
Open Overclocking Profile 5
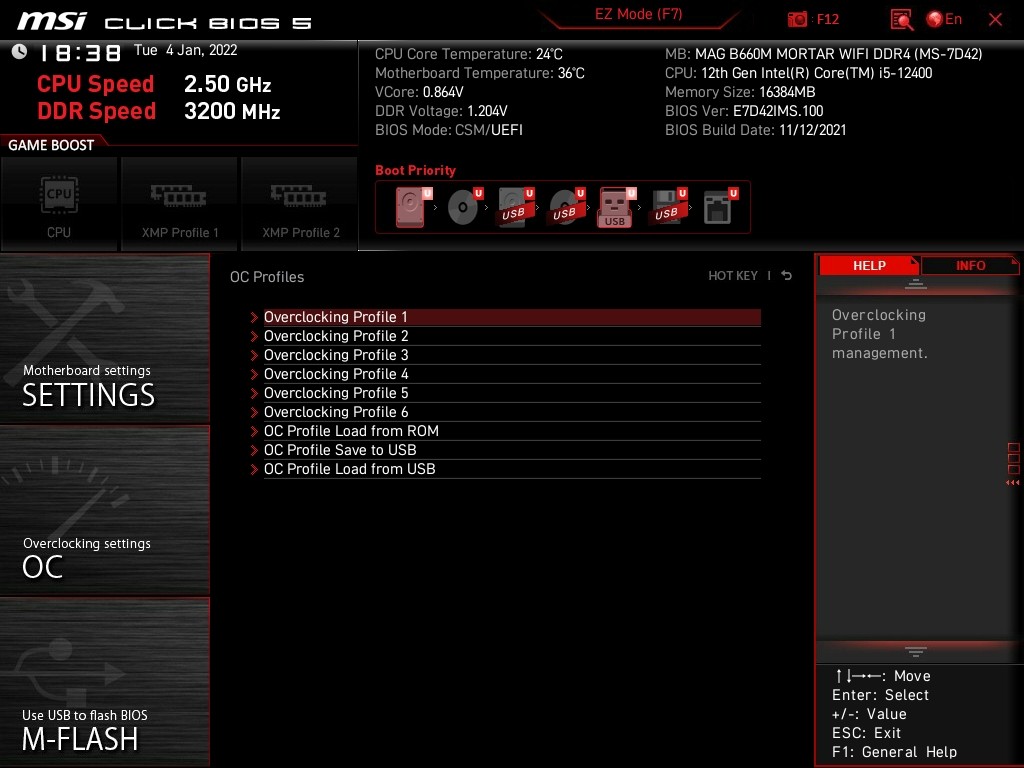pyautogui.click(x=511, y=392)
